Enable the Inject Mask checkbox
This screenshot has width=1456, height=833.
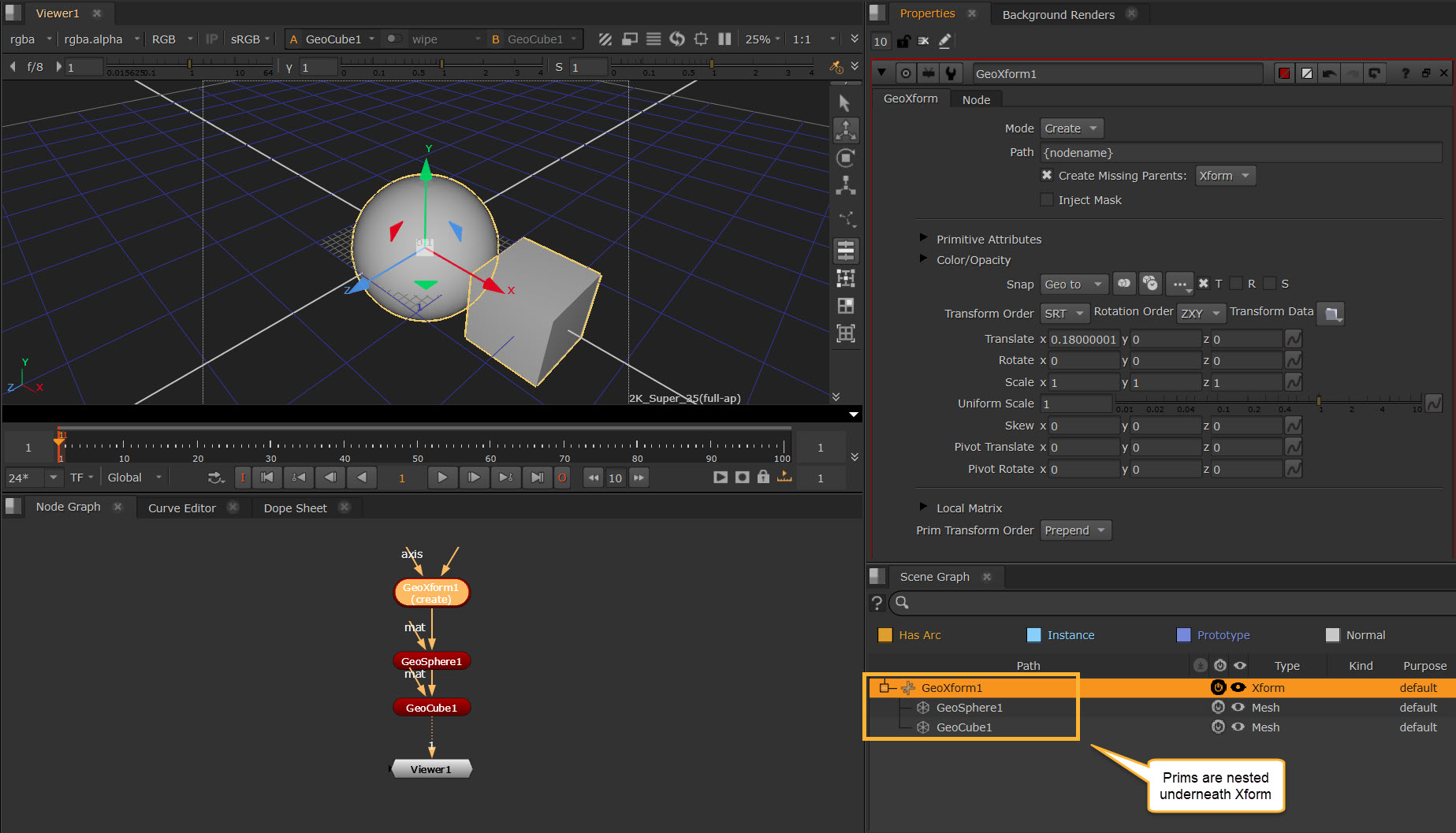[1047, 200]
